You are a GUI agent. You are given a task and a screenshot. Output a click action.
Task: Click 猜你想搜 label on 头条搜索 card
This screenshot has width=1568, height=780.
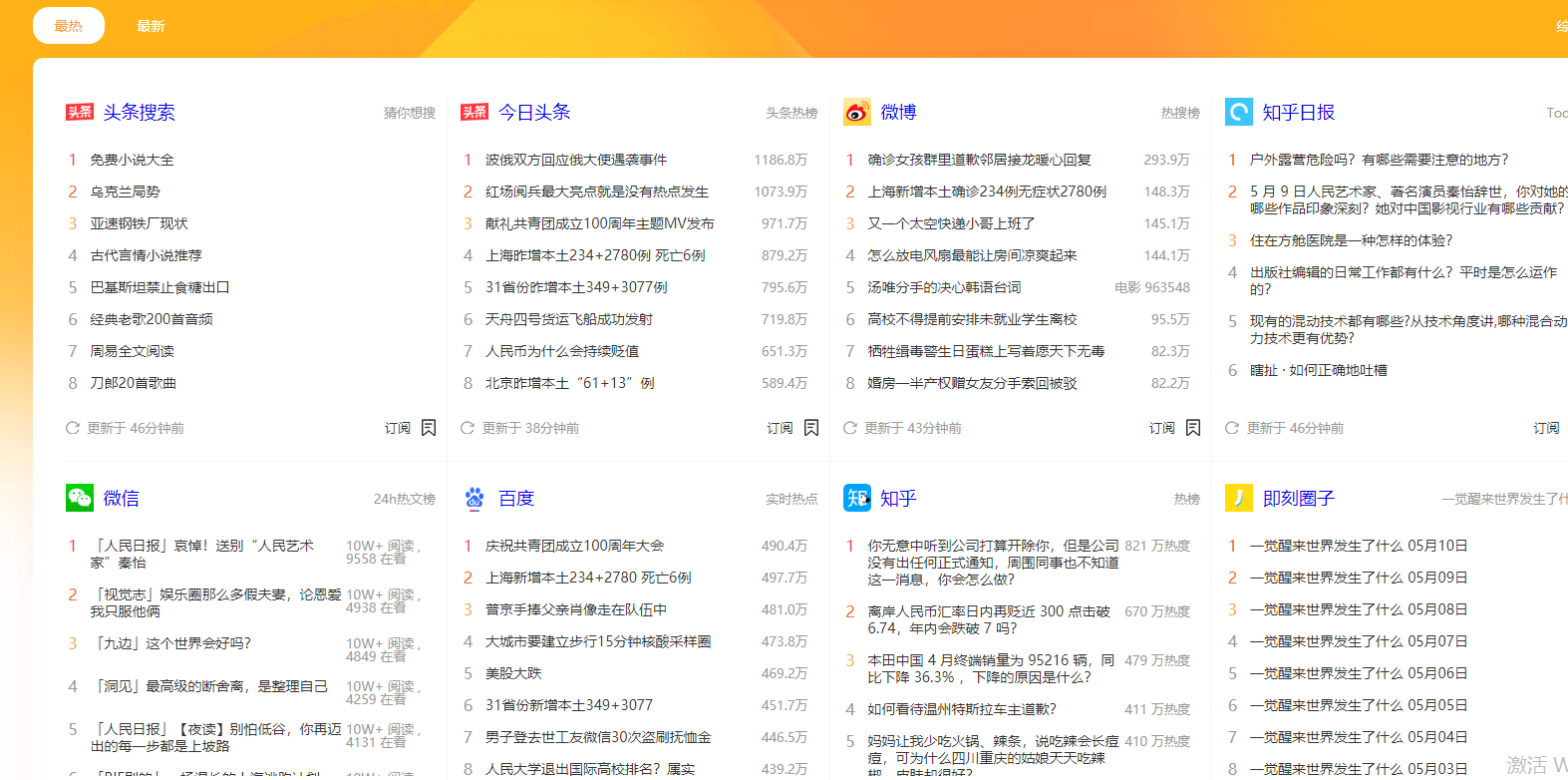[x=410, y=113]
